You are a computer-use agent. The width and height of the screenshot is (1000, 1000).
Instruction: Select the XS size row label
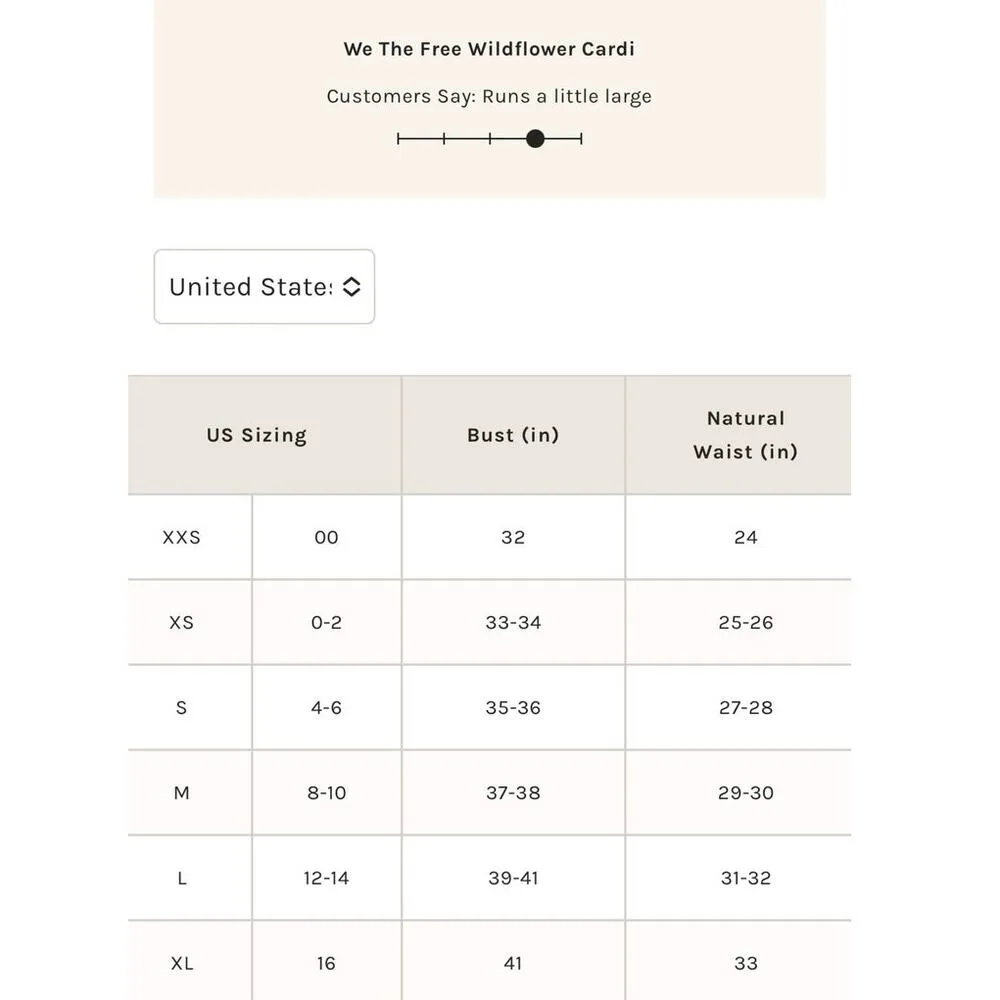point(182,622)
